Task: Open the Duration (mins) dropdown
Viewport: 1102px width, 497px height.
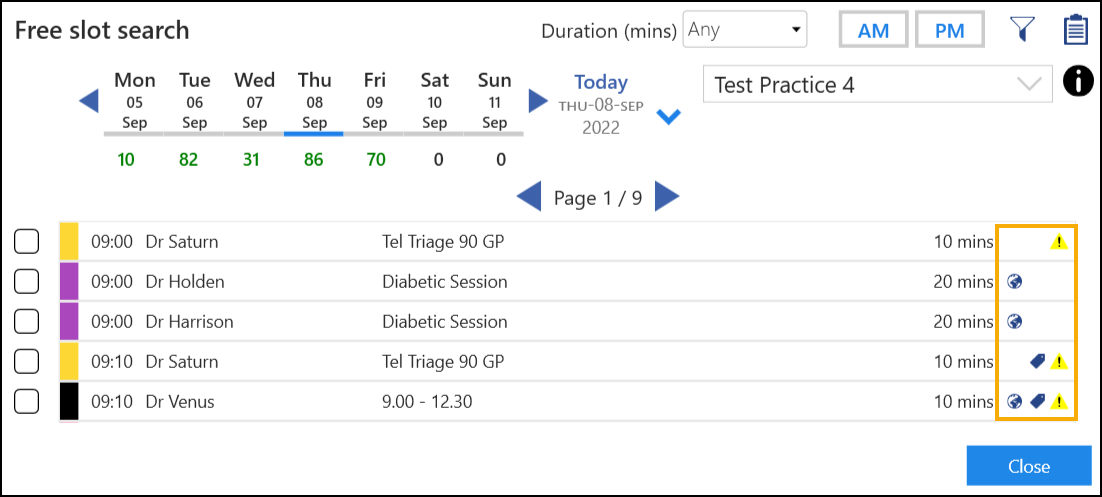Action: [745, 30]
